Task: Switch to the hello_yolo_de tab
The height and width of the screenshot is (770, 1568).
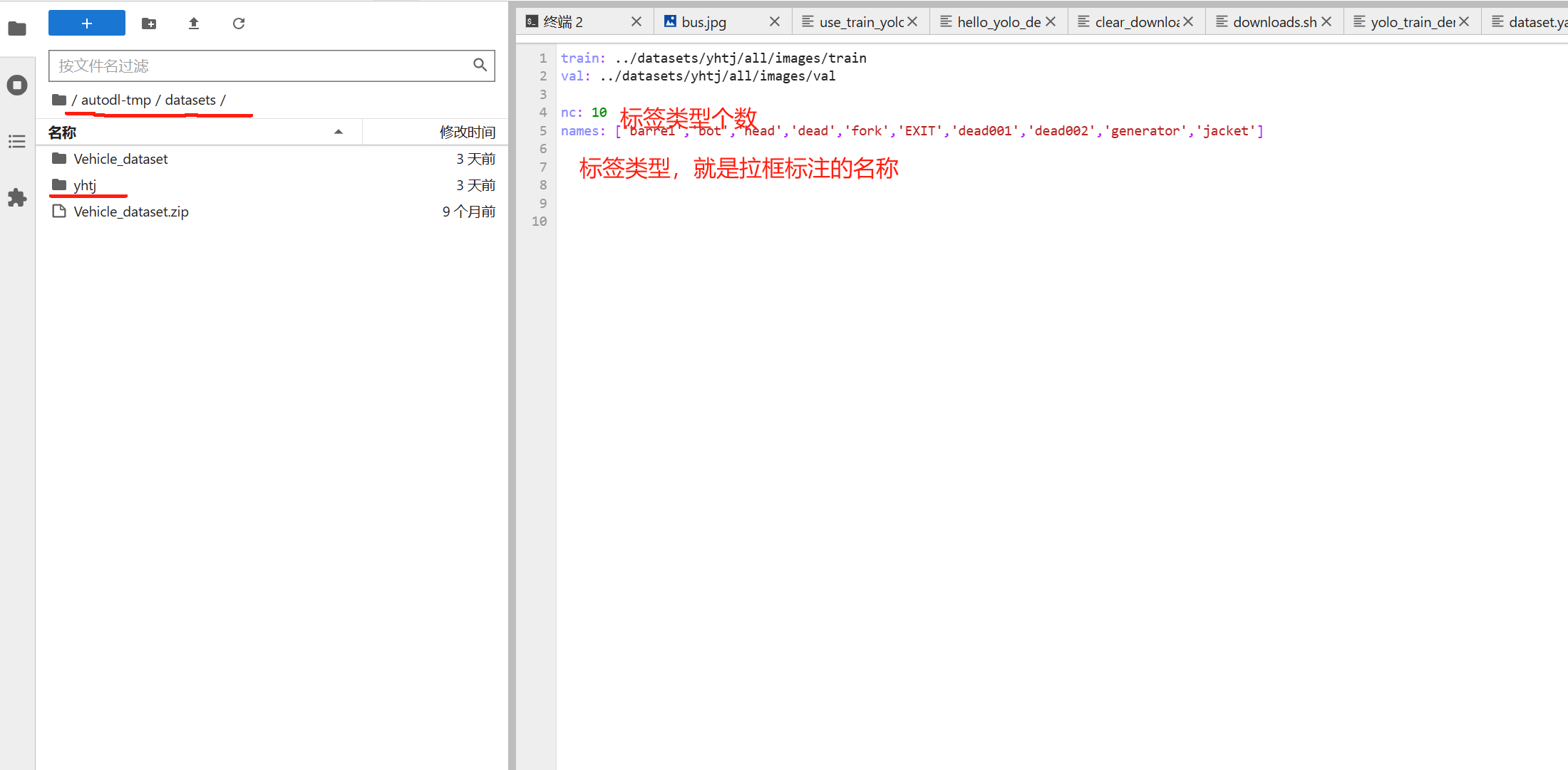Action: [998, 22]
